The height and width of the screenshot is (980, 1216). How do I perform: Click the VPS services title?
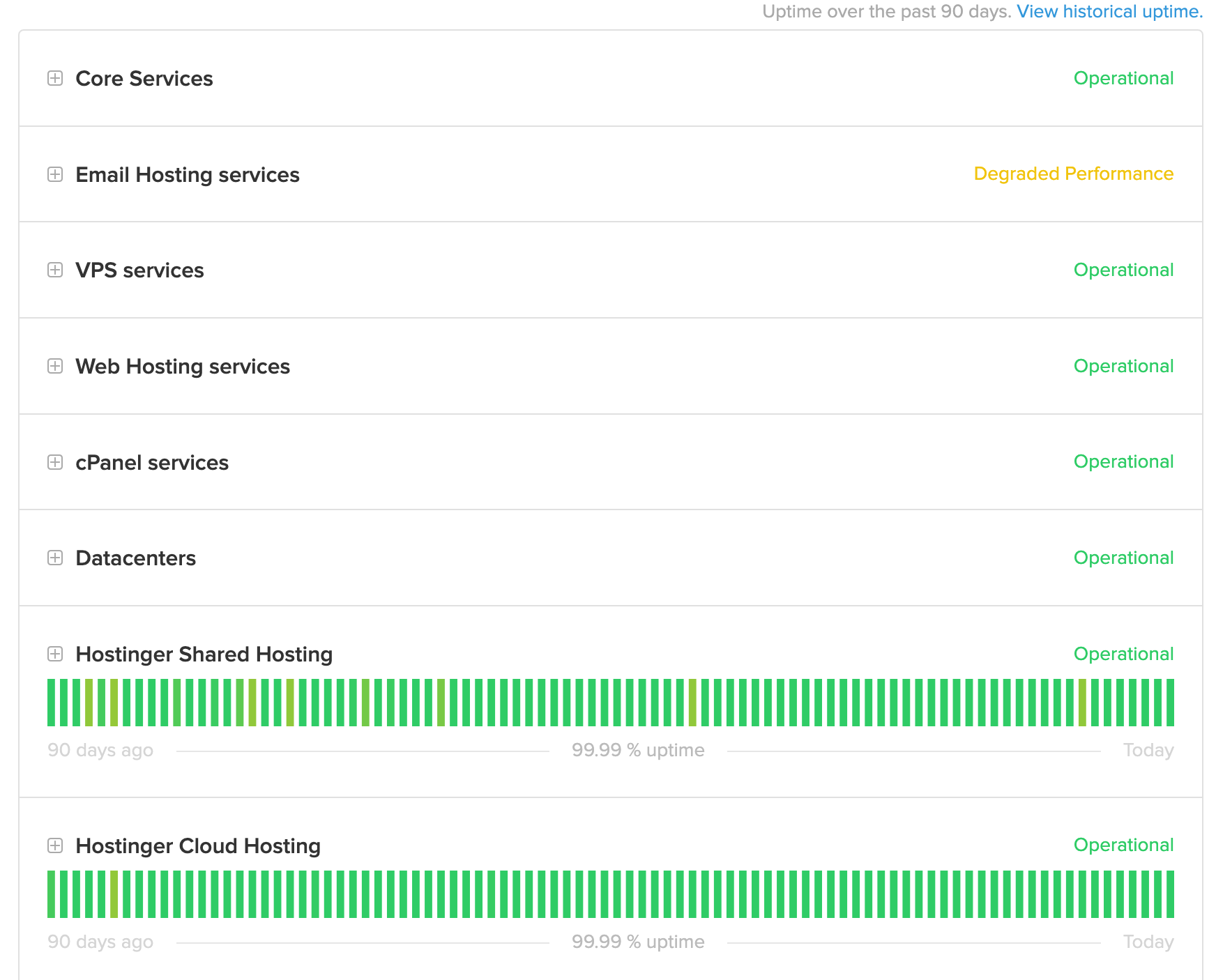(x=139, y=270)
